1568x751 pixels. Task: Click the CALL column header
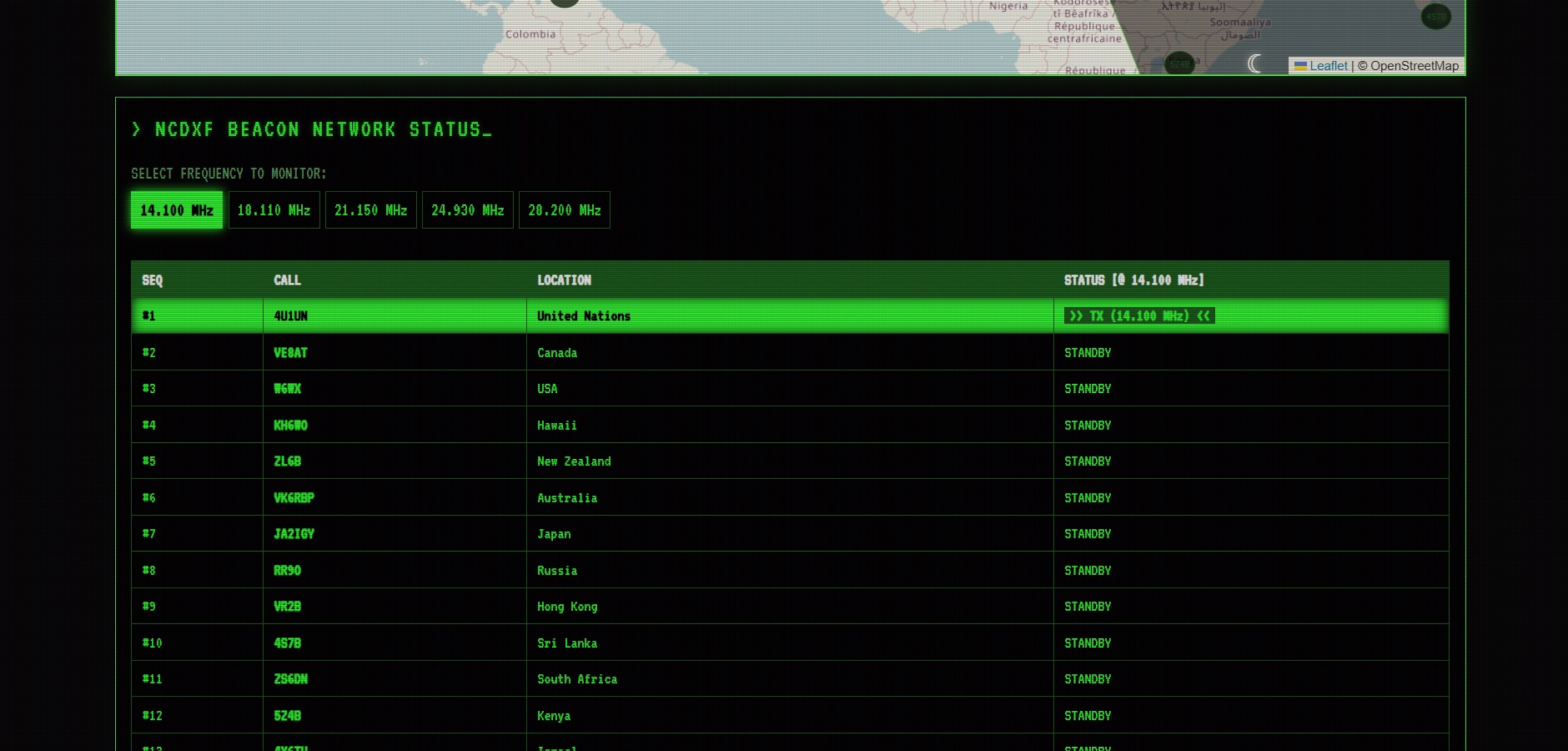[x=288, y=280]
